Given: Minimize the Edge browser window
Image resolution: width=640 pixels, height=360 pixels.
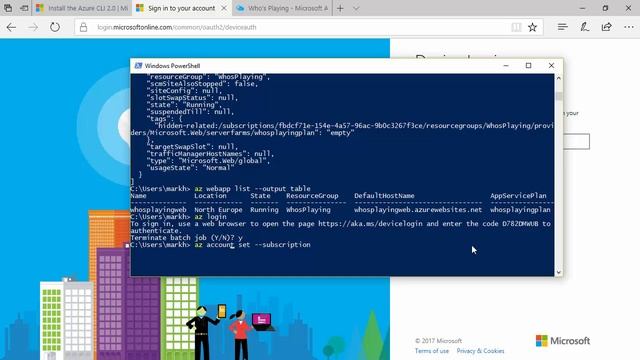Looking at the screenshot, I should pos(582,8).
